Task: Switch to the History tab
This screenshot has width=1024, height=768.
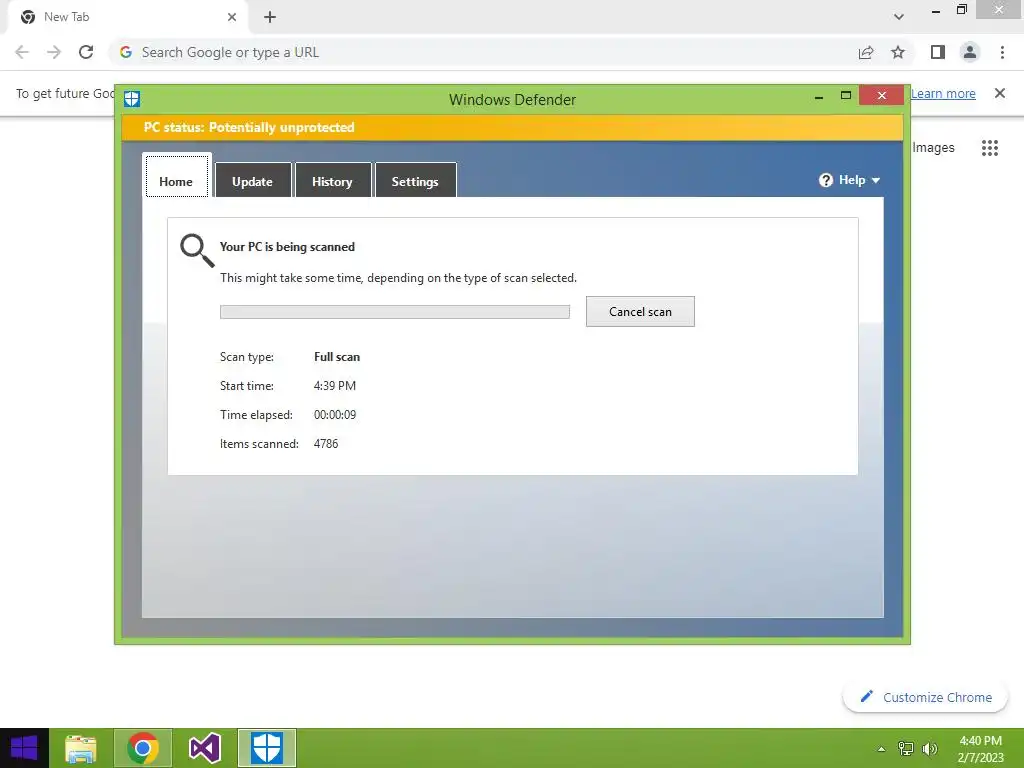Action: [332, 180]
